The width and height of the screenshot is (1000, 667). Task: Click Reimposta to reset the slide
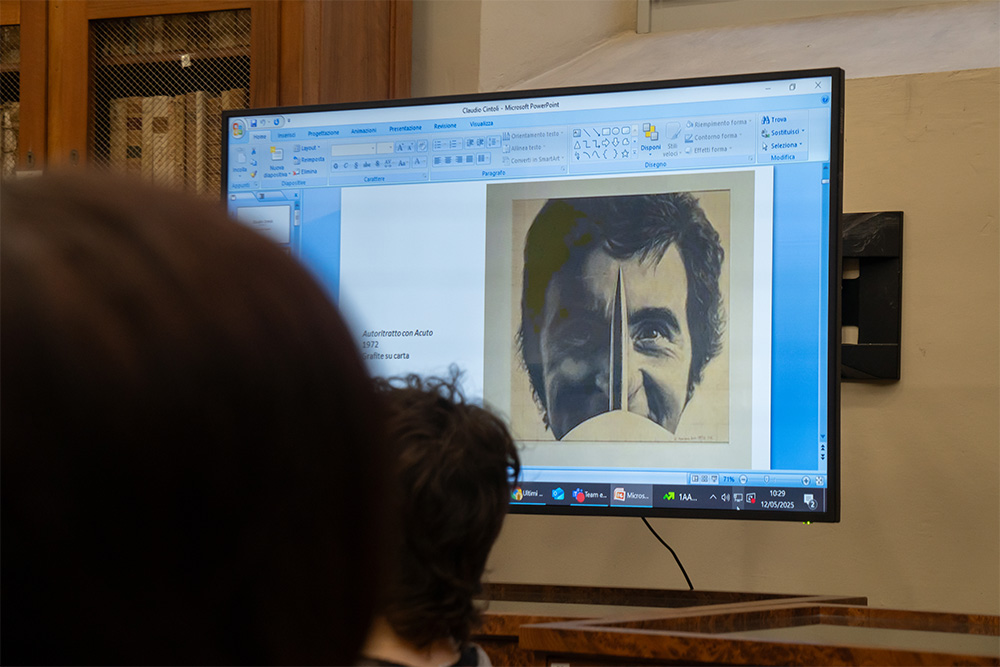309,160
